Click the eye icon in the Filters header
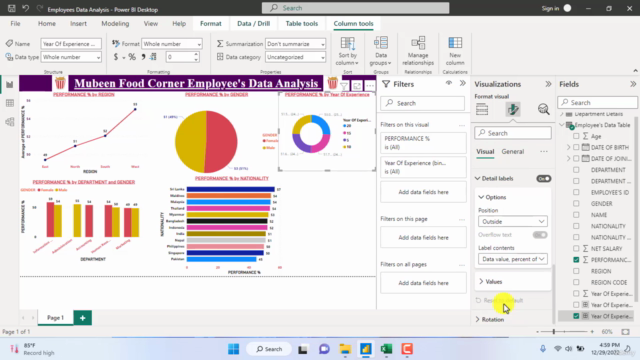 (x=449, y=83)
